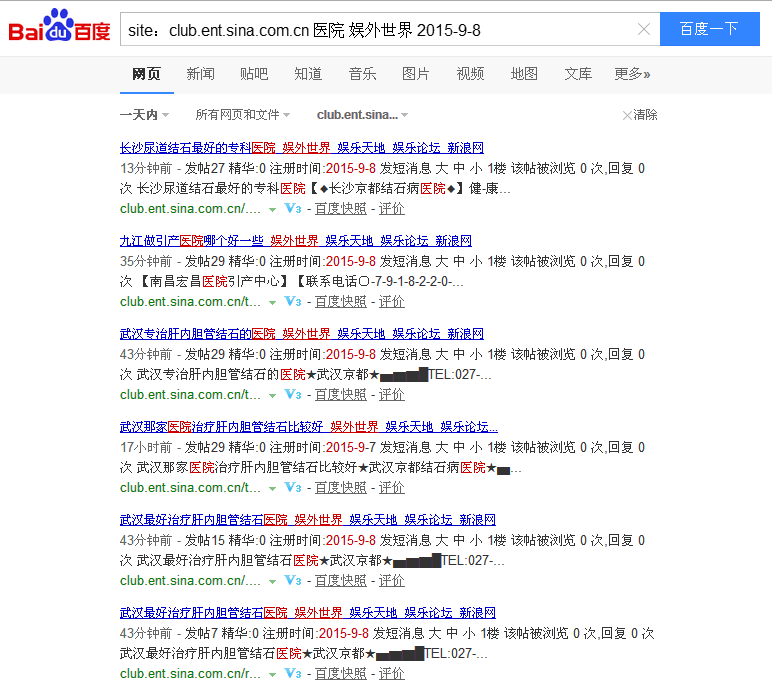The image size is (772, 692).
Task: Open the 一天内 time filter dropdown
Action: [x=144, y=115]
